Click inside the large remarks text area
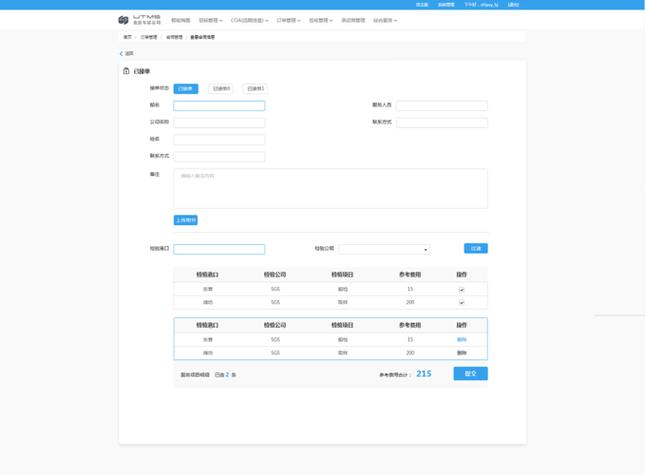The width and height of the screenshot is (645, 475). [x=330, y=188]
